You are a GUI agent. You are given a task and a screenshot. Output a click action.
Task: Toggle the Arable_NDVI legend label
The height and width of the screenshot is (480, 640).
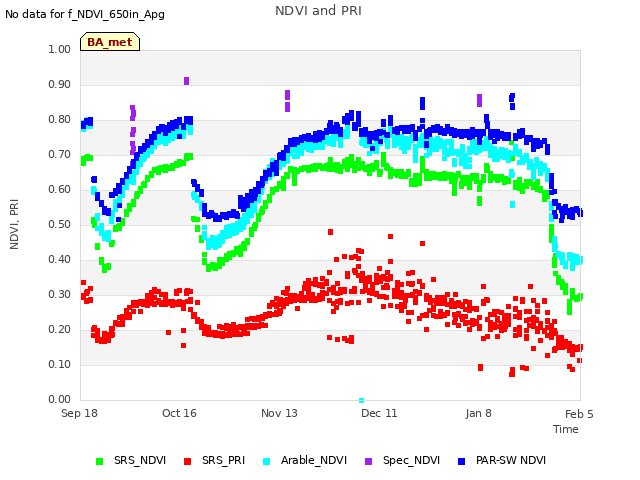pyautogui.click(x=314, y=460)
